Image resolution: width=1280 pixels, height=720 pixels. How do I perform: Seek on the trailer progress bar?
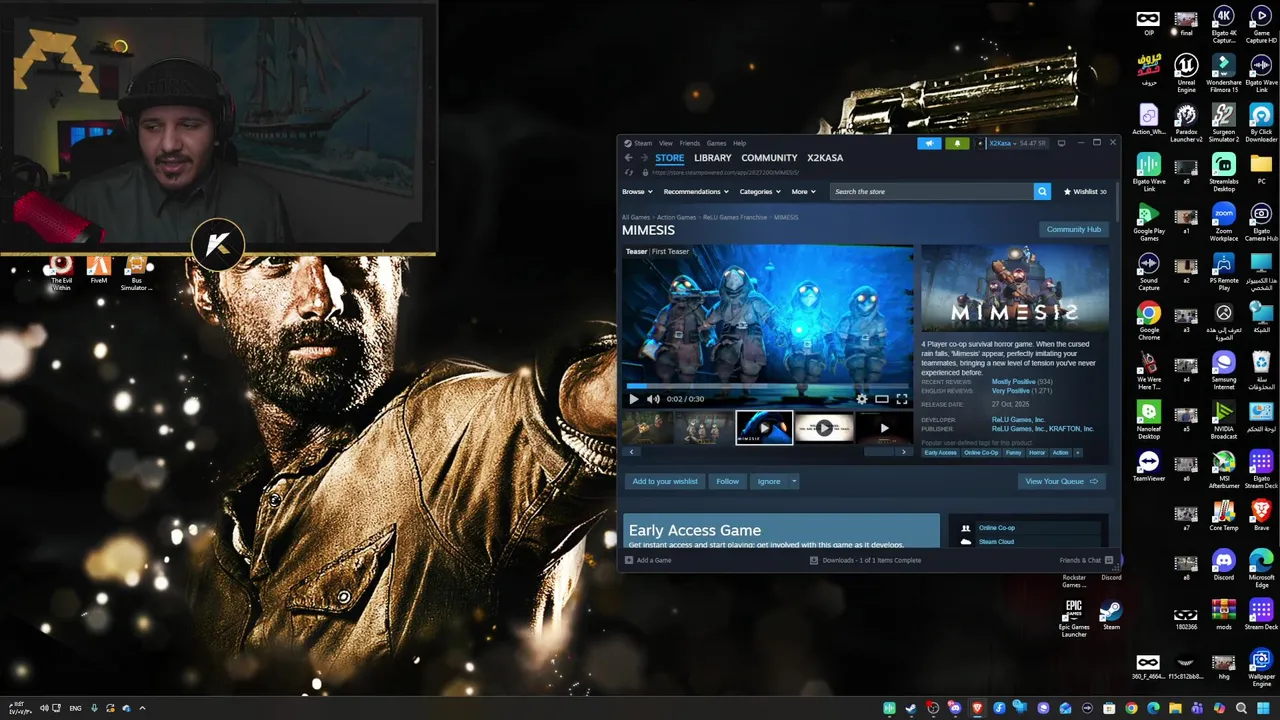(767, 385)
